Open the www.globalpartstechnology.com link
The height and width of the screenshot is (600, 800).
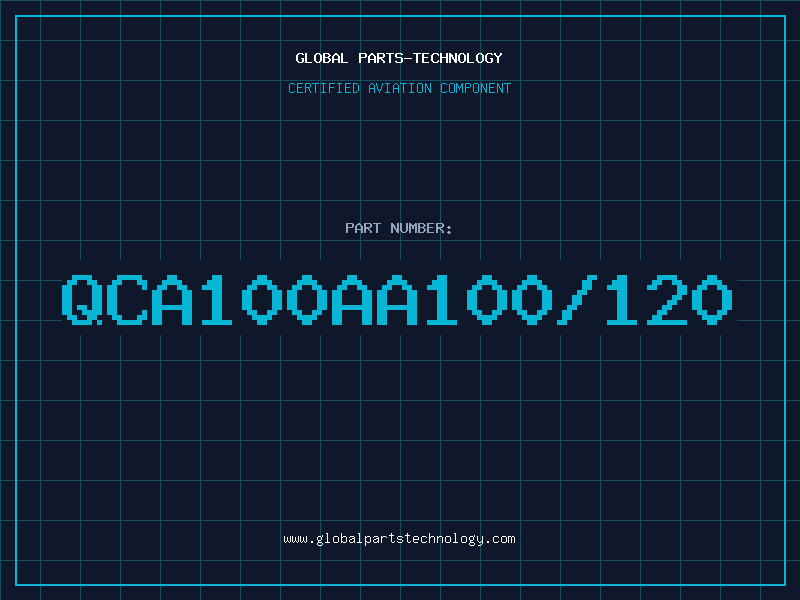399,539
